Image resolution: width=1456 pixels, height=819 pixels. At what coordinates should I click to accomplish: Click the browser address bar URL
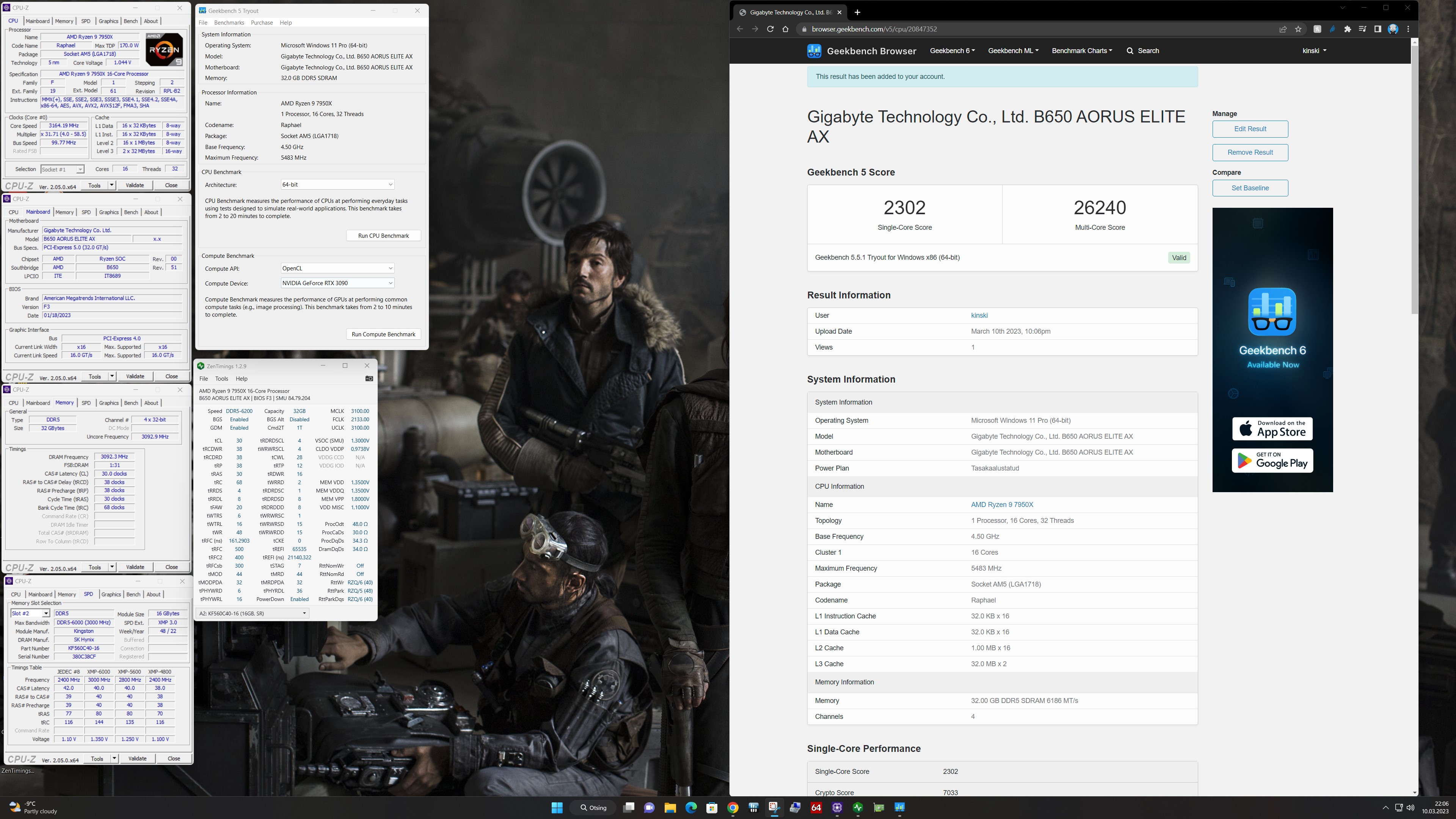coord(874,30)
